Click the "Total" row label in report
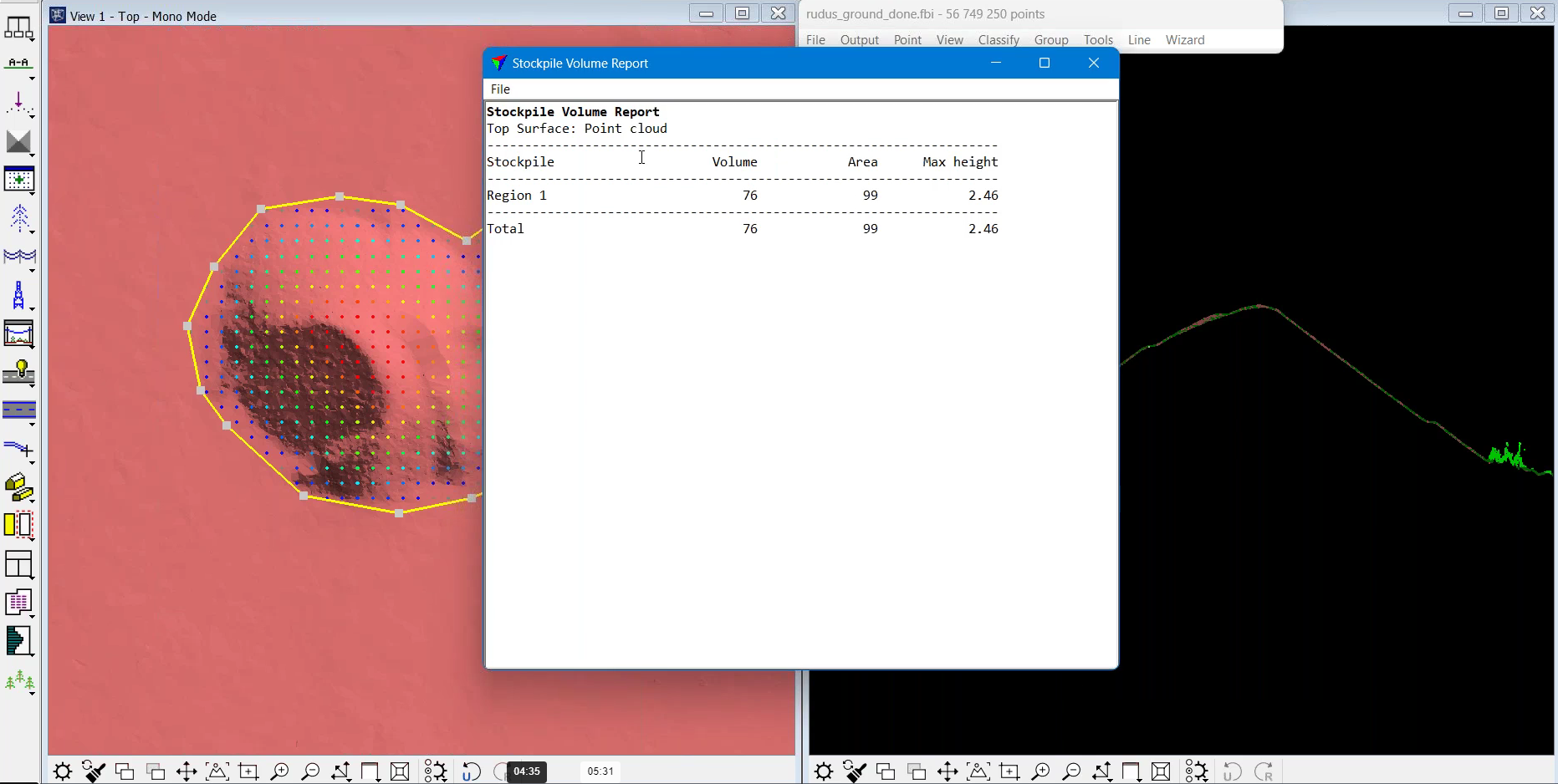Image resolution: width=1558 pixels, height=784 pixels. (505, 229)
